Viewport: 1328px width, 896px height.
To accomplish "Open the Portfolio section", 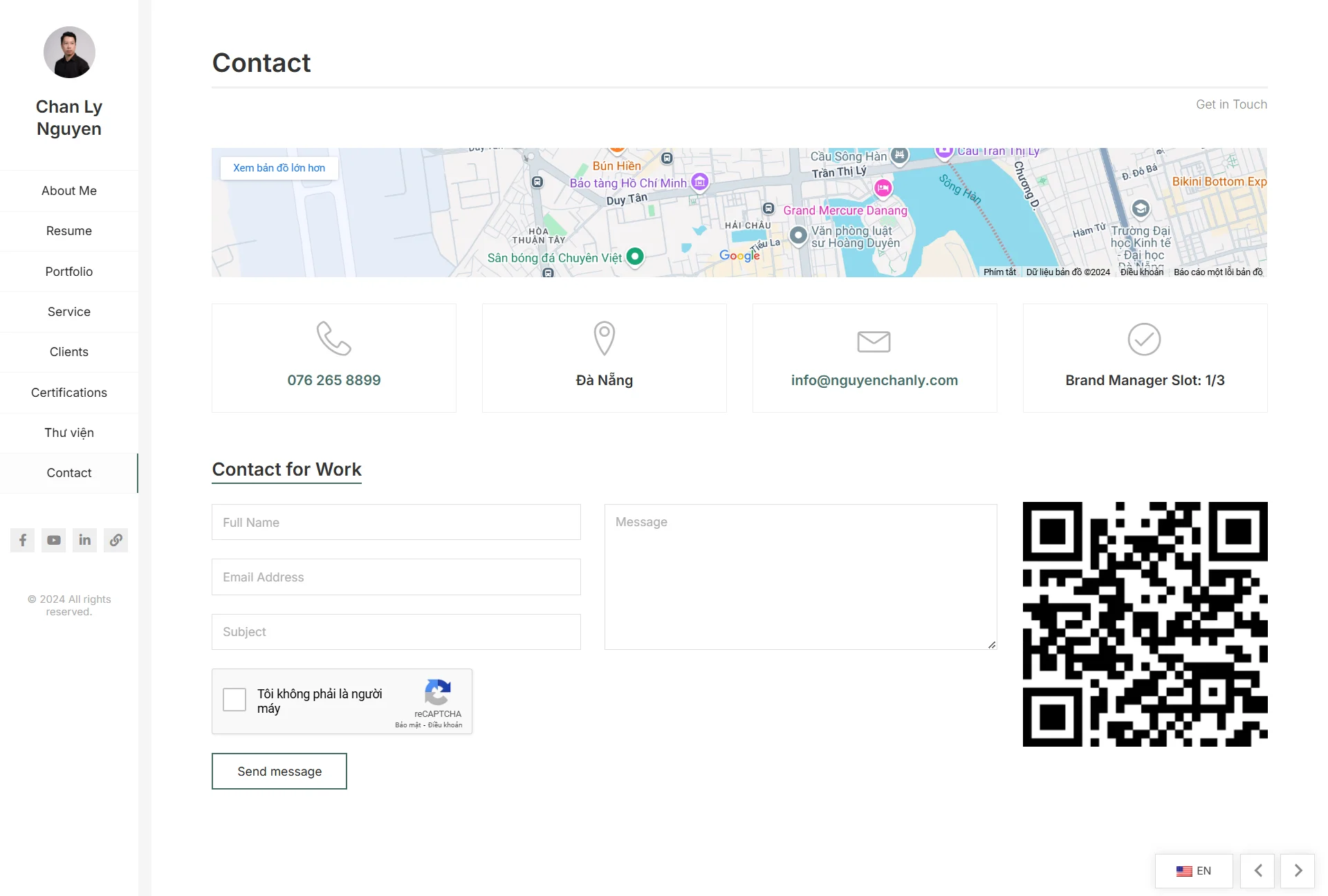I will [69, 272].
